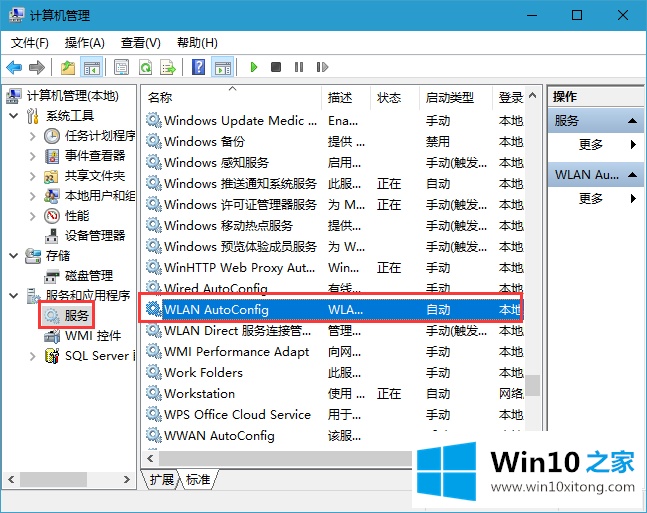647x513 pixels.
Task: Click the Forward arrow toolbar icon
Action: point(37,67)
